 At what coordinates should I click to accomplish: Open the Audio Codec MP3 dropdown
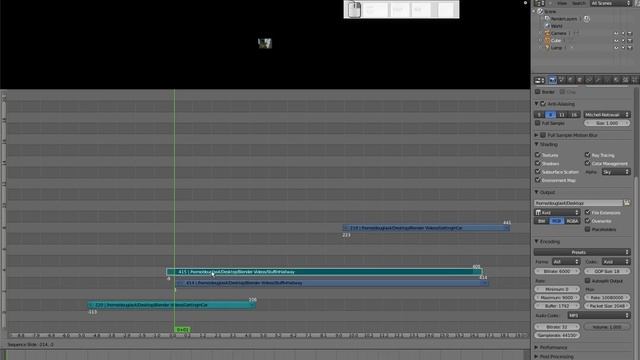point(599,316)
